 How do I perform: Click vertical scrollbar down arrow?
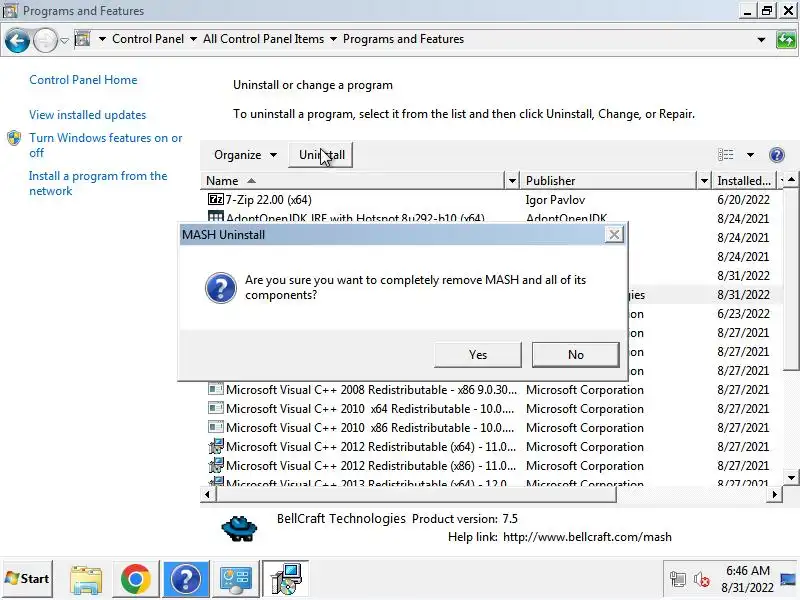point(791,478)
